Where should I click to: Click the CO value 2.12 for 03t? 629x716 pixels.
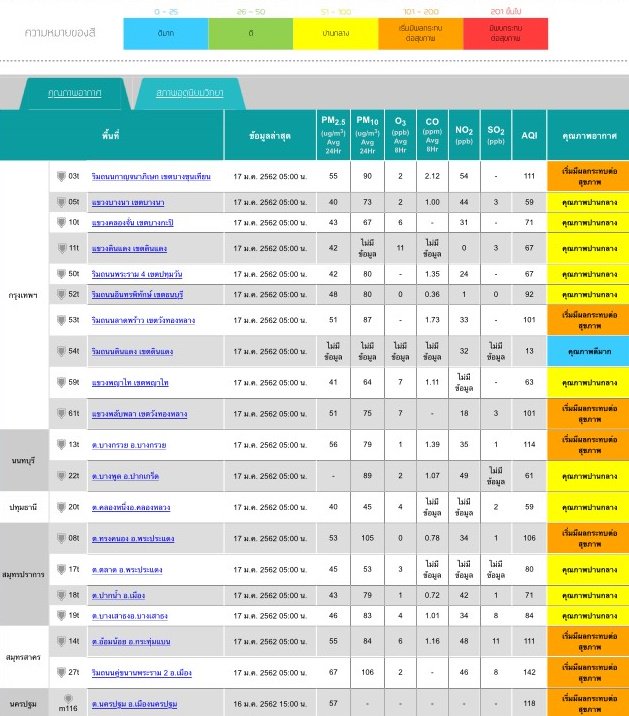point(432,176)
